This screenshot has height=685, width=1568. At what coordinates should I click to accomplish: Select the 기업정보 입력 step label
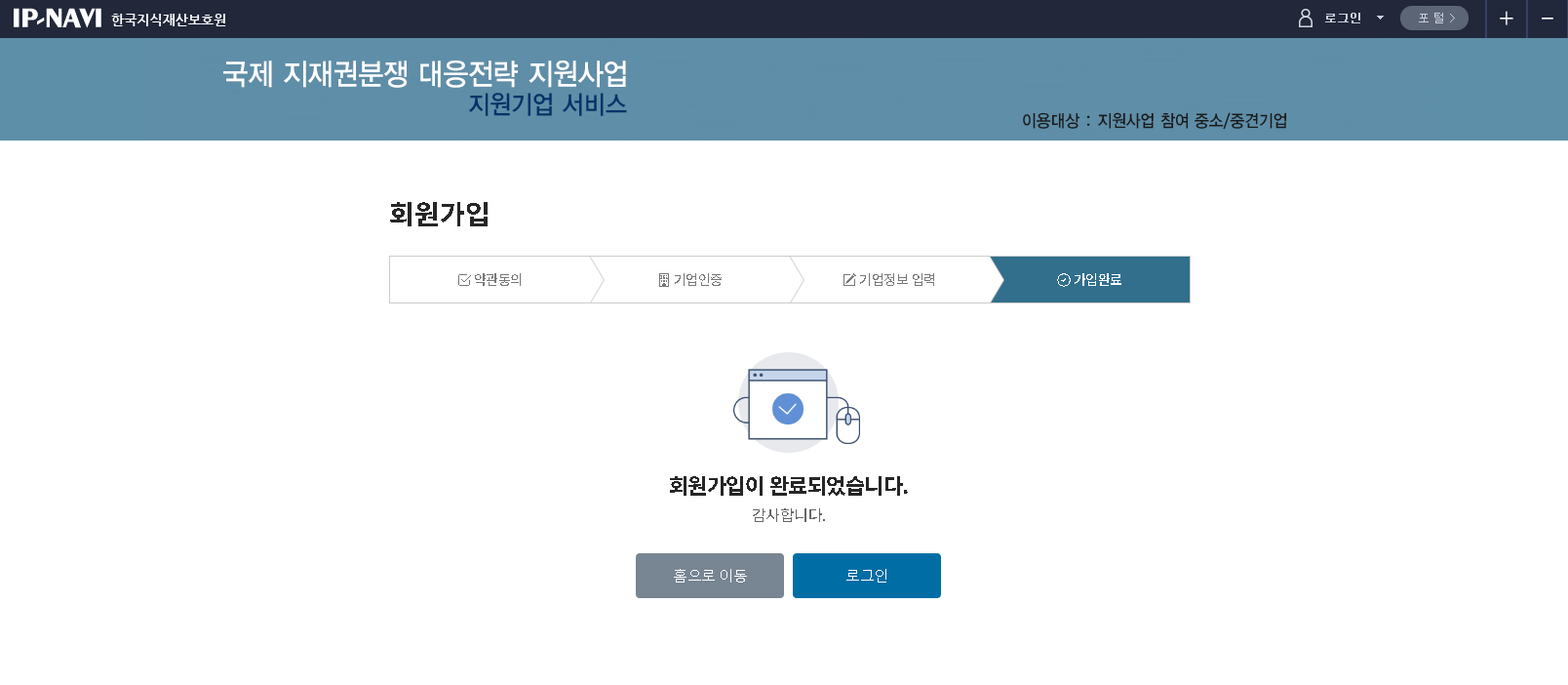(897, 280)
